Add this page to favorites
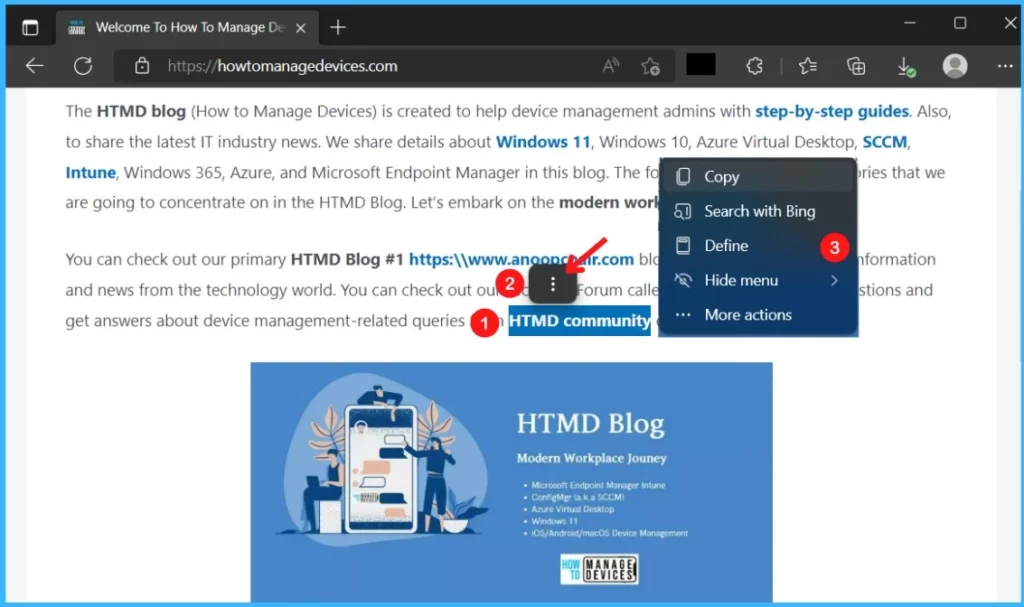 [650, 66]
